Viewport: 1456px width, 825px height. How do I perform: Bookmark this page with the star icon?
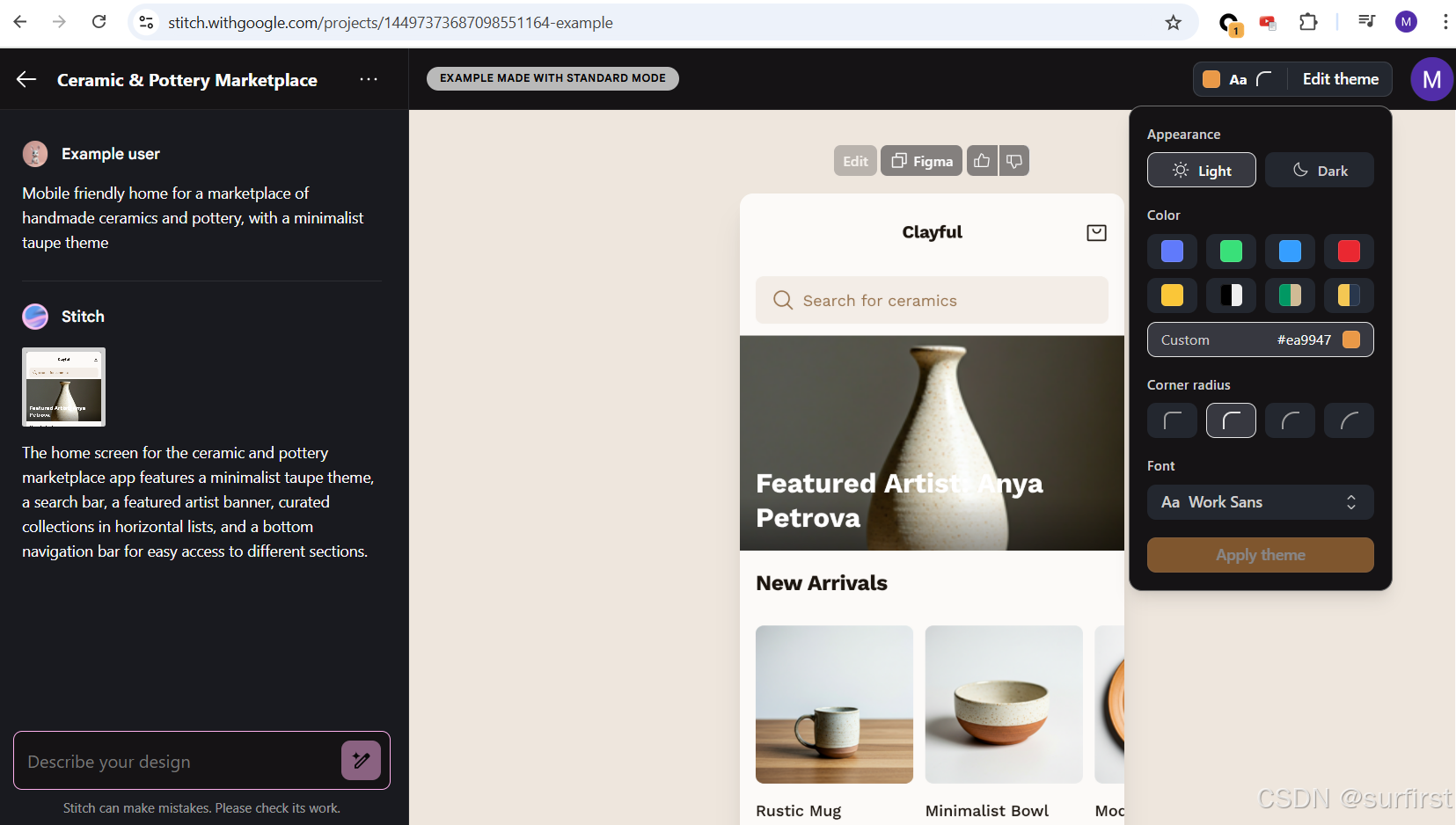point(1173,22)
